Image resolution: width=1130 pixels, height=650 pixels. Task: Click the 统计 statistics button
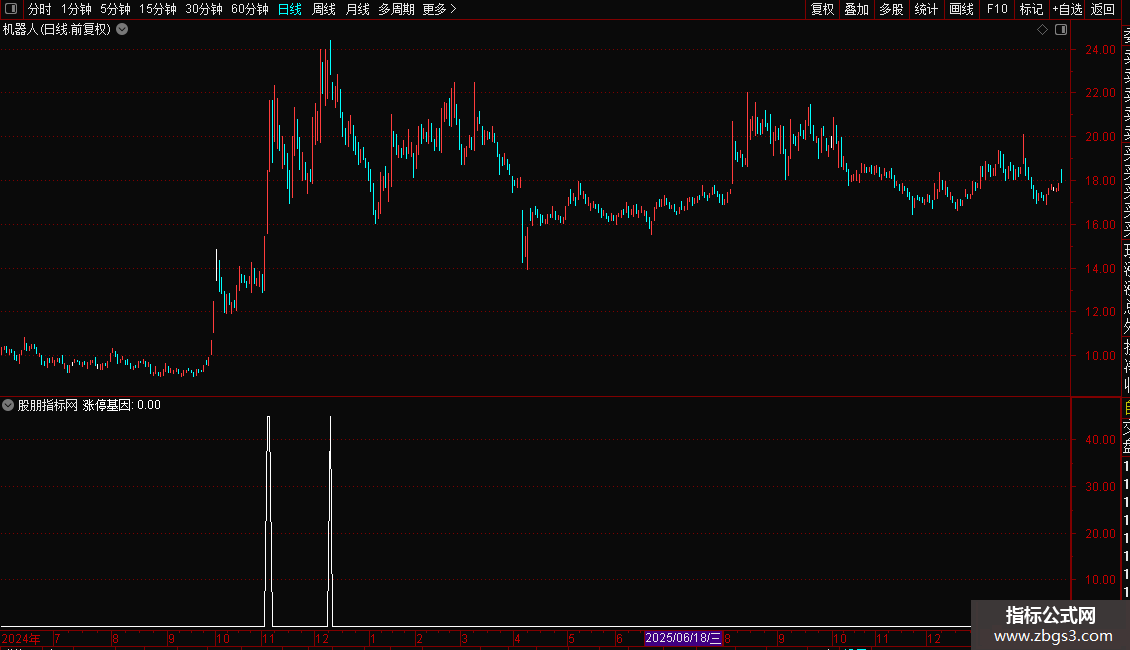(x=926, y=9)
